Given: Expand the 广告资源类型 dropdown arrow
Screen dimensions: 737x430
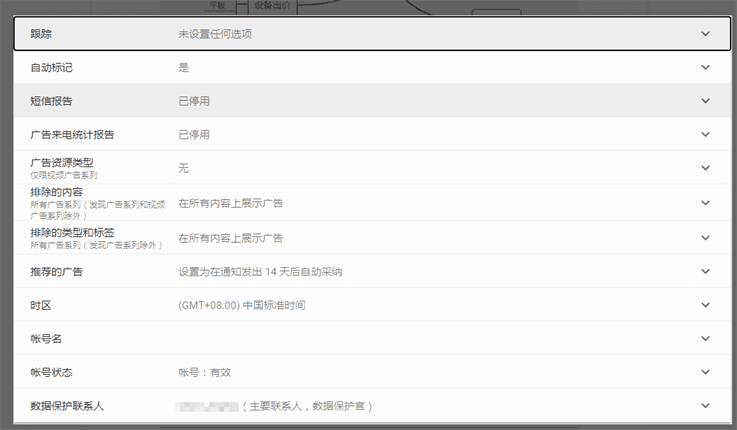Looking at the screenshot, I should [705, 168].
